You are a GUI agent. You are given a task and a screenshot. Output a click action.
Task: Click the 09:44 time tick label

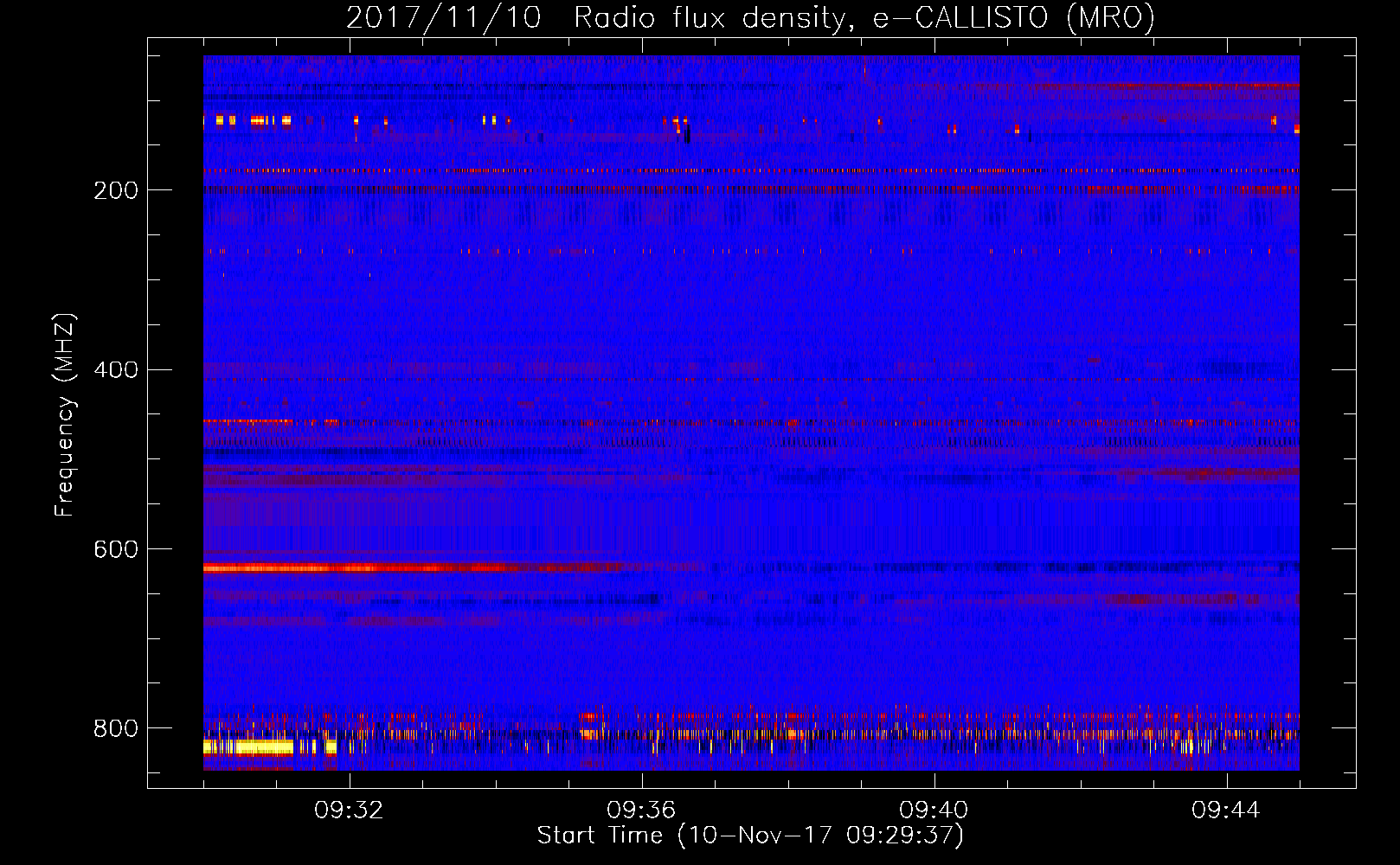click(x=1227, y=811)
